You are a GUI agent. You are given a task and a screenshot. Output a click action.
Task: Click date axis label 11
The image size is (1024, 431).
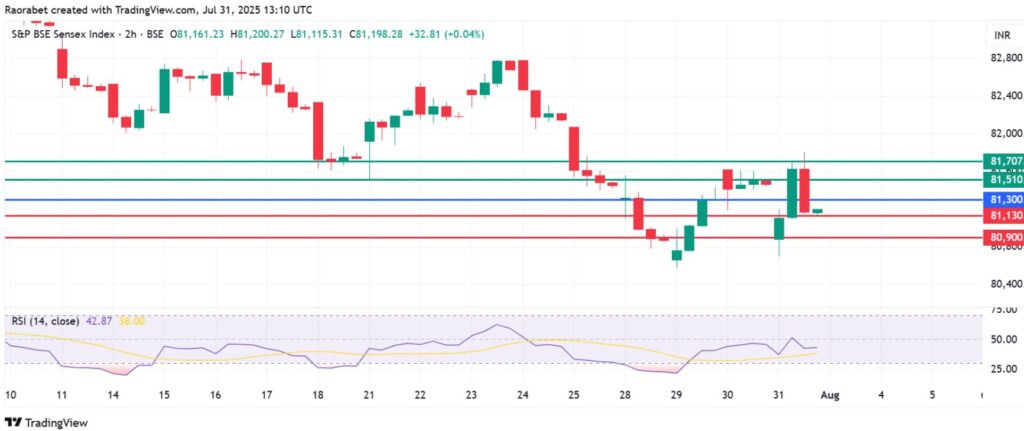coord(61,395)
